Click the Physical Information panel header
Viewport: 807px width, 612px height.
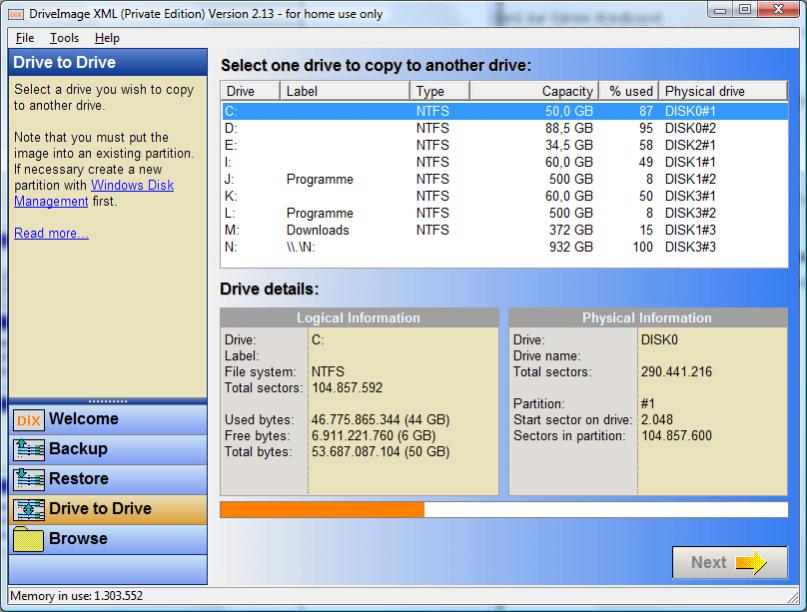click(x=647, y=318)
